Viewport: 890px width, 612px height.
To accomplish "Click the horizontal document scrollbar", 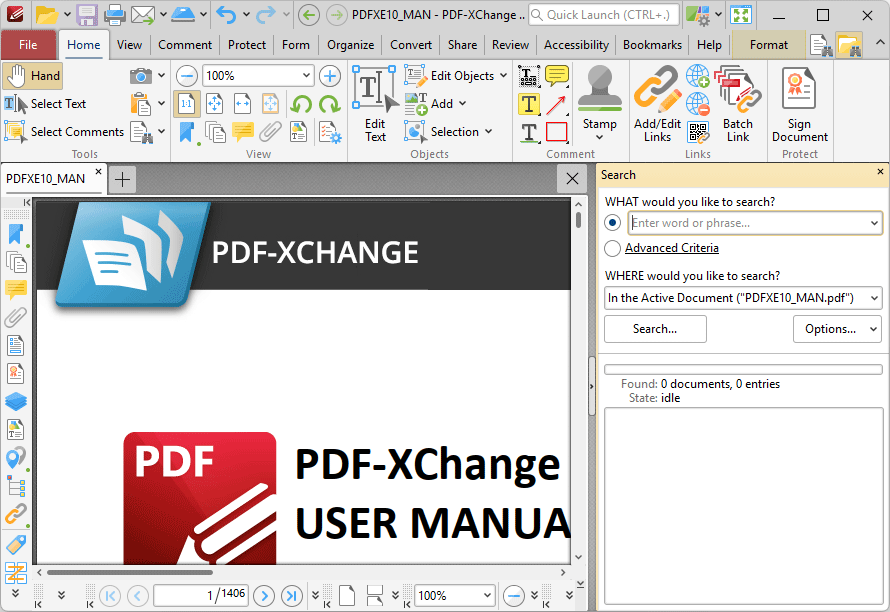I will coord(131,572).
